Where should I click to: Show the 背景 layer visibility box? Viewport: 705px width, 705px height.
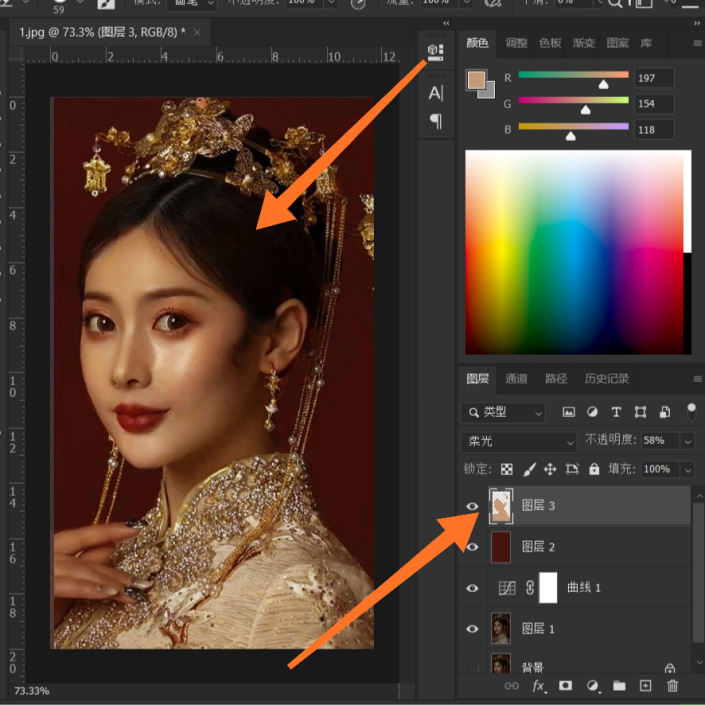472,668
